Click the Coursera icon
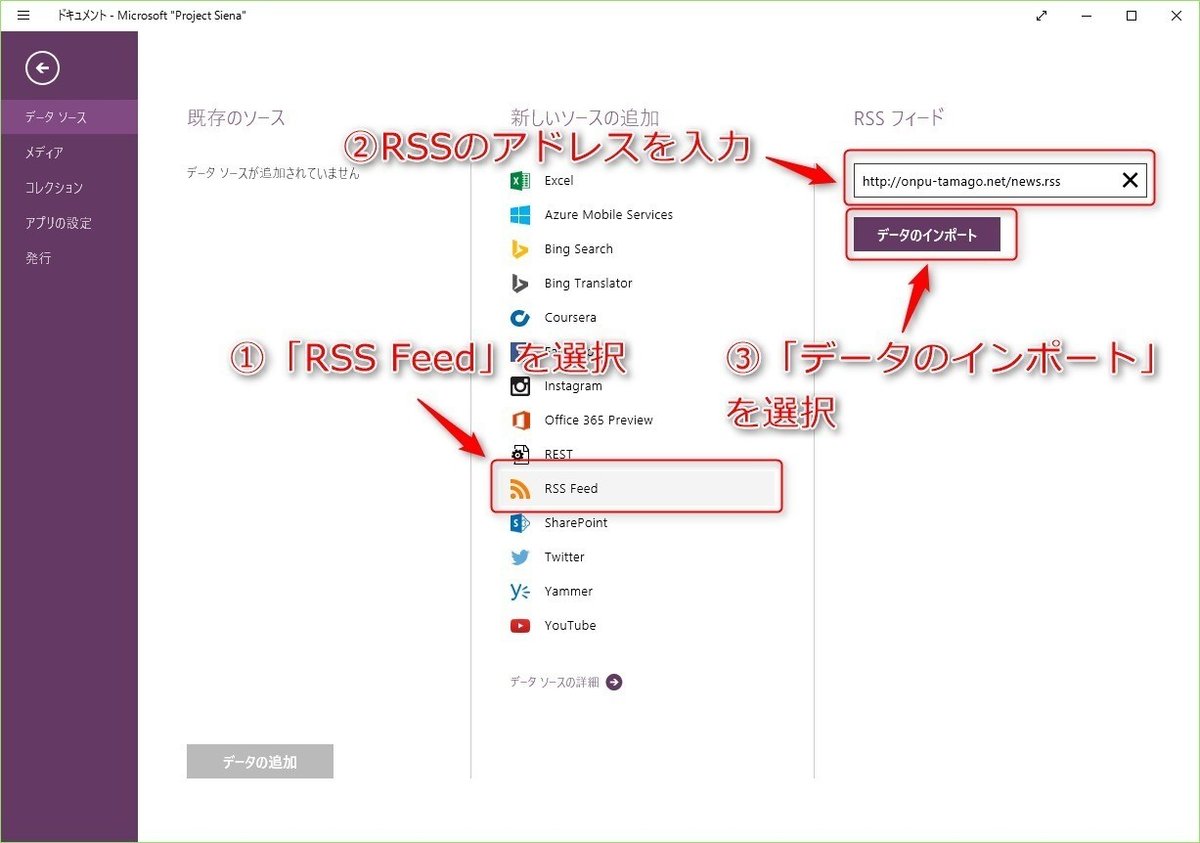 pyautogui.click(x=520, y=318)
